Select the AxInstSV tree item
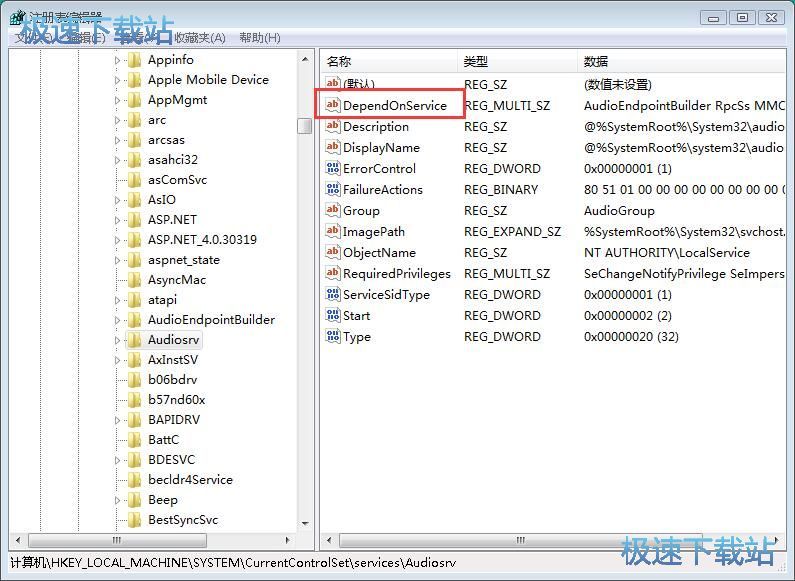The width and height of the screenshot is (795, 581). [x=173, y=360]
